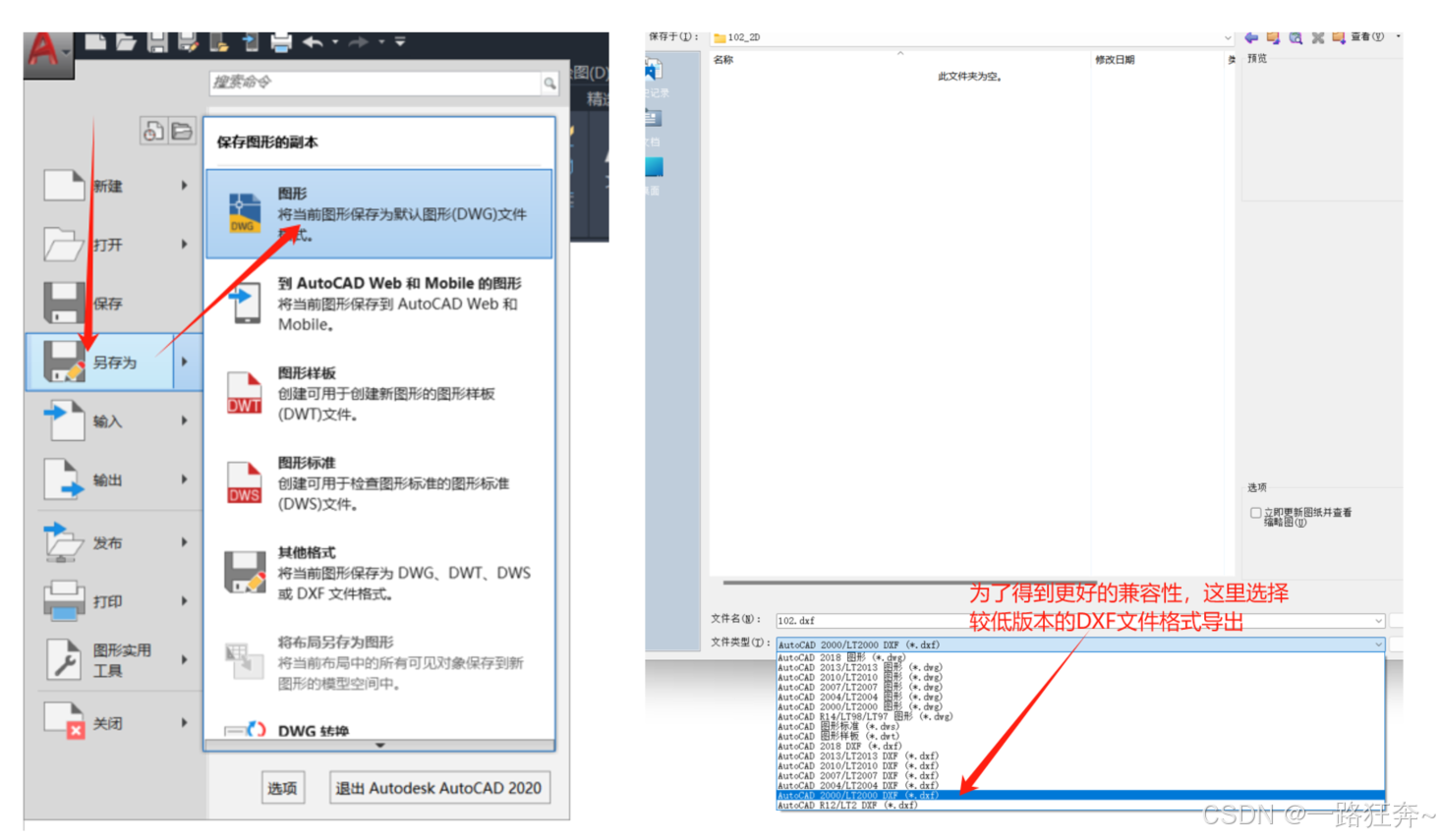Expand the 输入 submenu arrow
This screenshot has width=1440, height=840.
pos(184,421)
